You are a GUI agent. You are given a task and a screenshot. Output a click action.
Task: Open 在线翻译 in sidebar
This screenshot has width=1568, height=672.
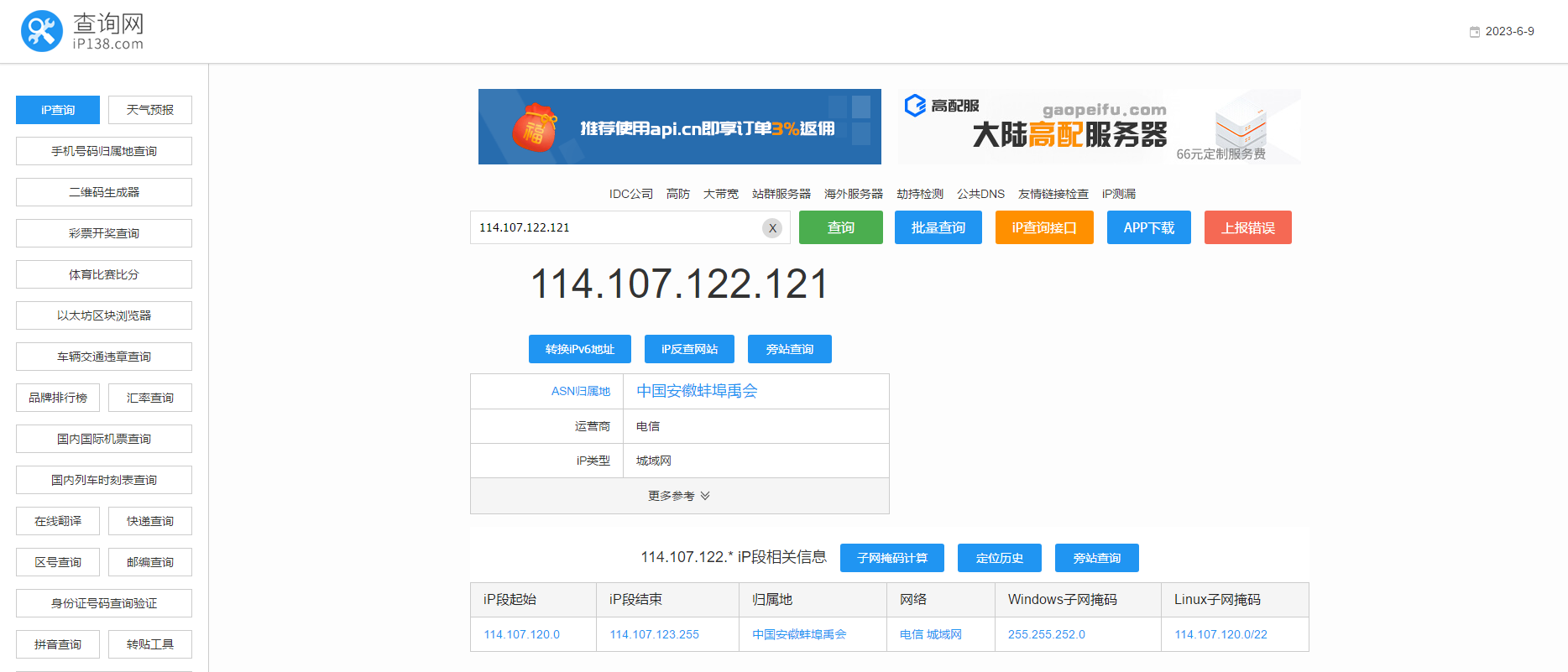pos(58,521)
